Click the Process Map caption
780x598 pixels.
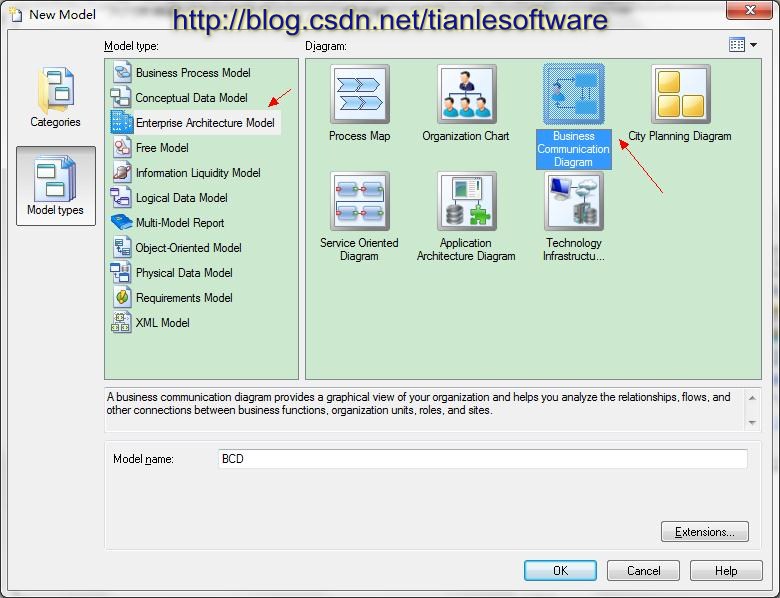click(360, 136)
